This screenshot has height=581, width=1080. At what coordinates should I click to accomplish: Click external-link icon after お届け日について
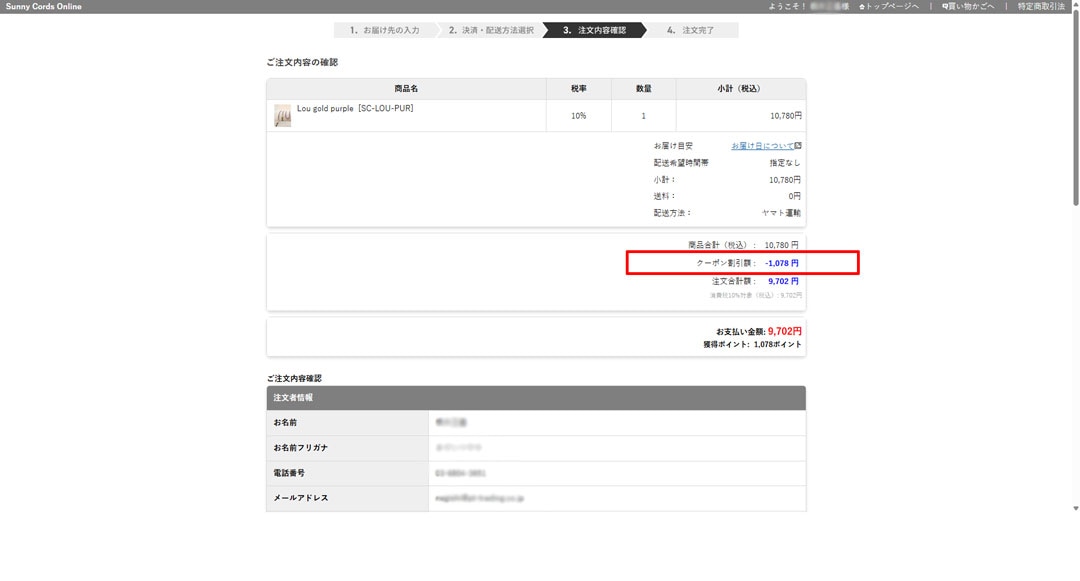798,146
